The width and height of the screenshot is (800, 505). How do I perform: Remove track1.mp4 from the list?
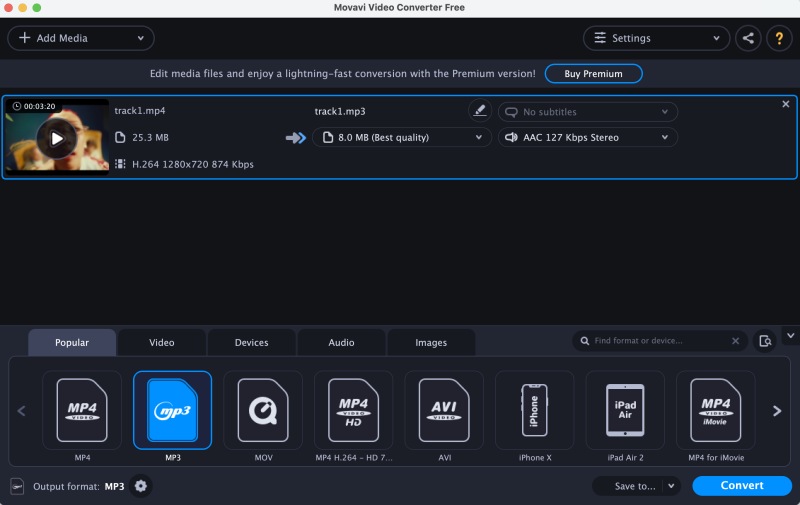(786, 104)
